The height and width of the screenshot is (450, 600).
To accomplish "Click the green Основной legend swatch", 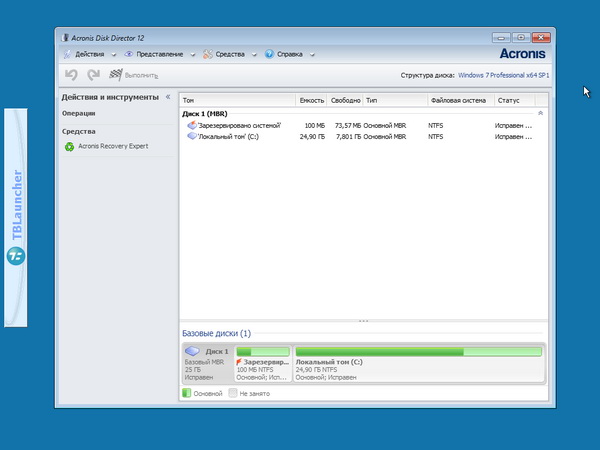I will pyautogui.click(x=186, y=394).
